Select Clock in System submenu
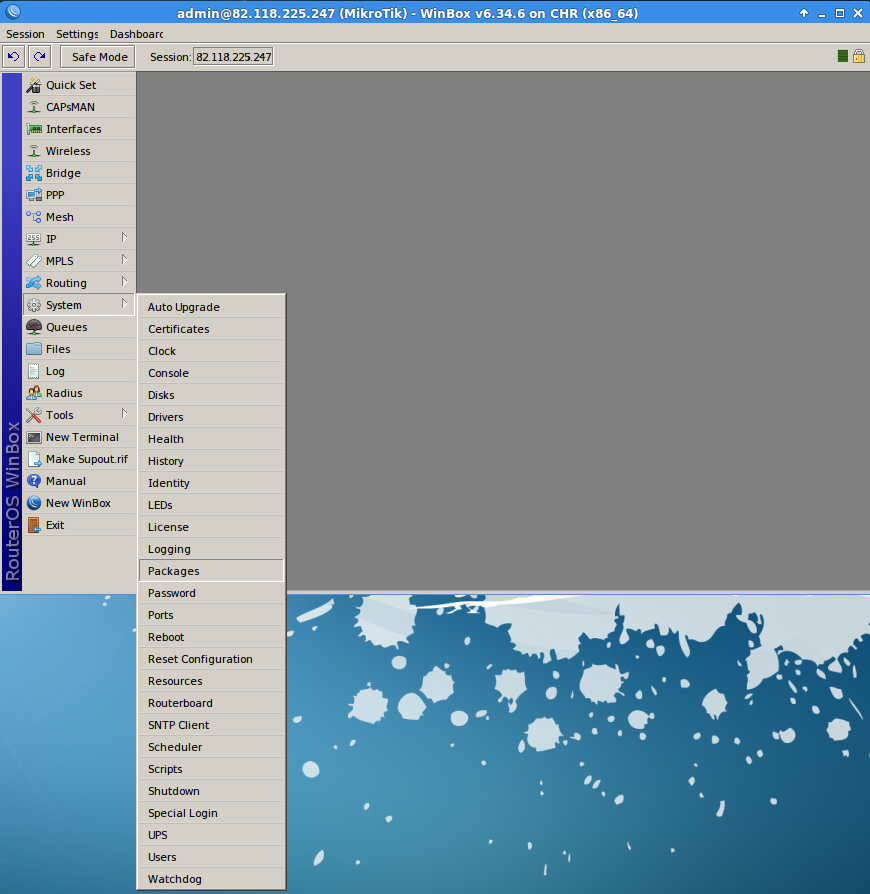 click(211, 351)
